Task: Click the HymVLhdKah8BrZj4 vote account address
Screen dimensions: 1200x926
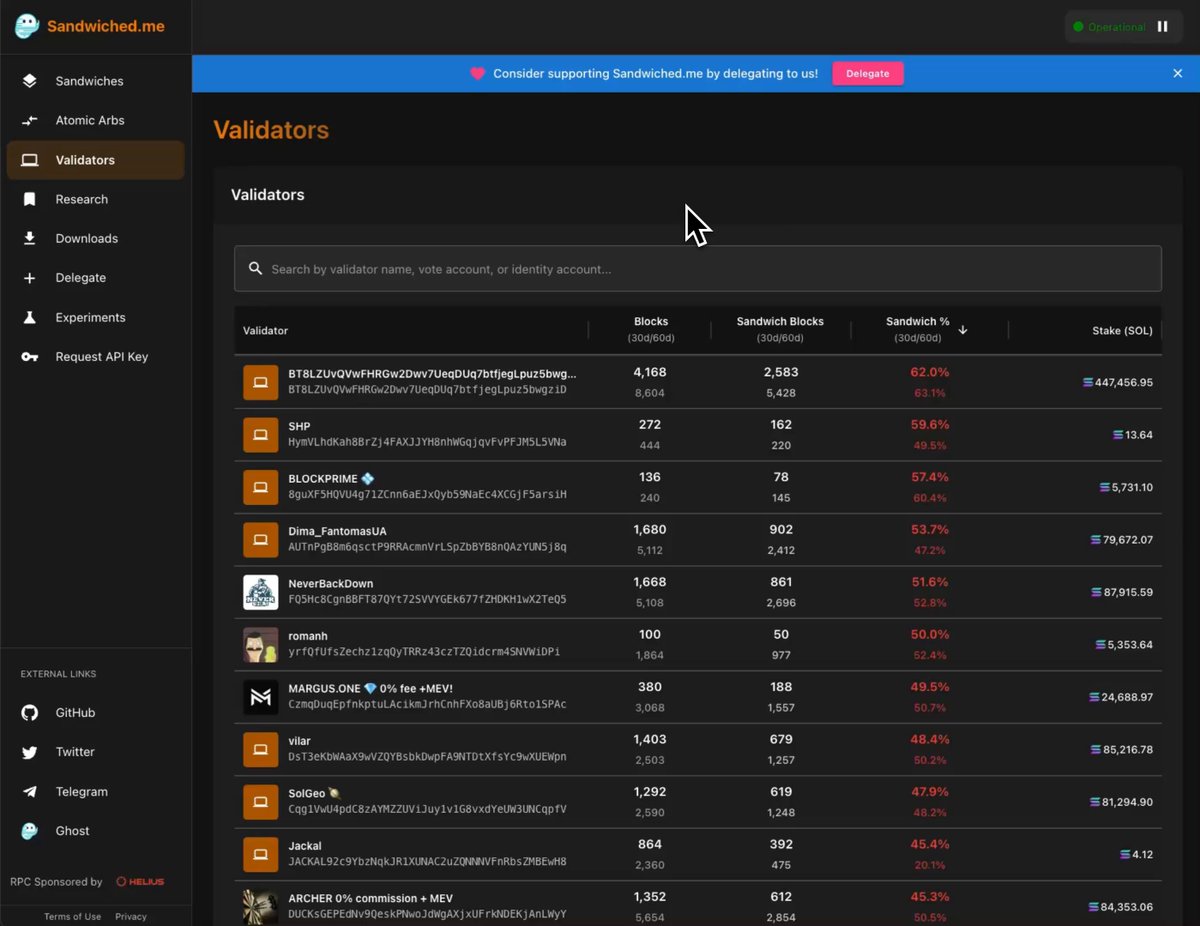Action: coord(427,442)
